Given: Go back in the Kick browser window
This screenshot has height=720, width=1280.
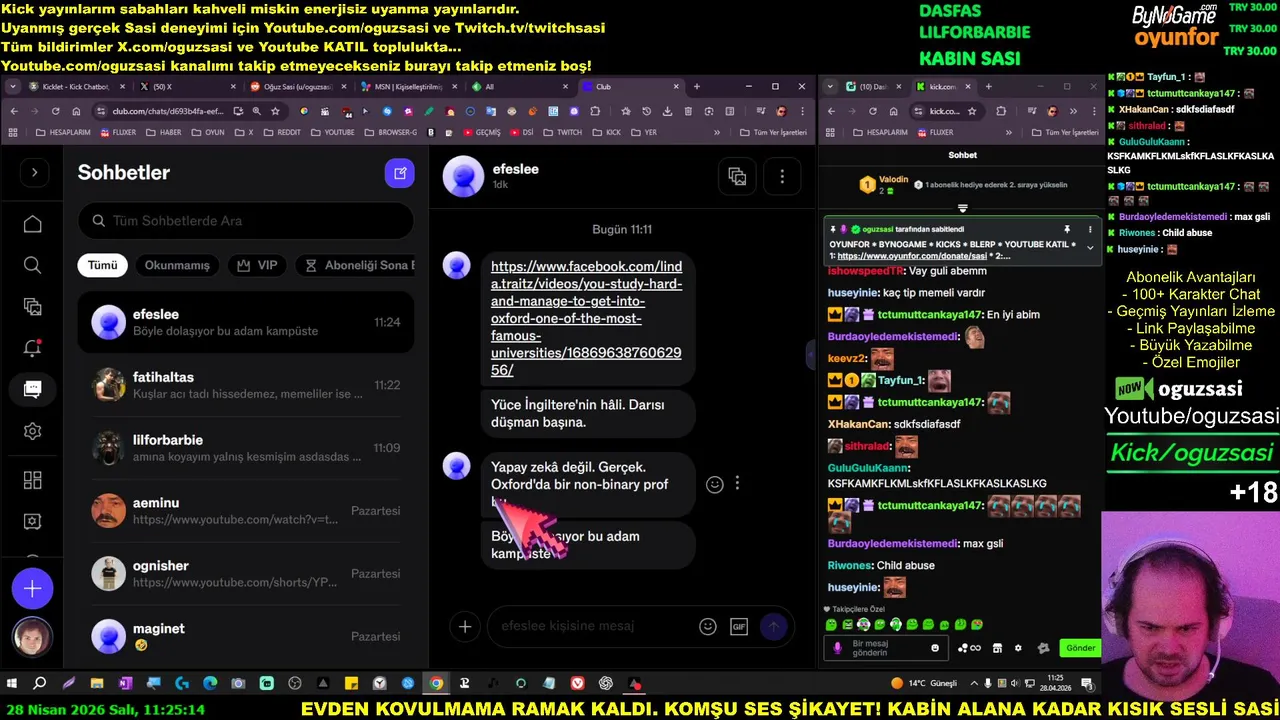Looking at the screenshot, I should (x=830, y=111).
